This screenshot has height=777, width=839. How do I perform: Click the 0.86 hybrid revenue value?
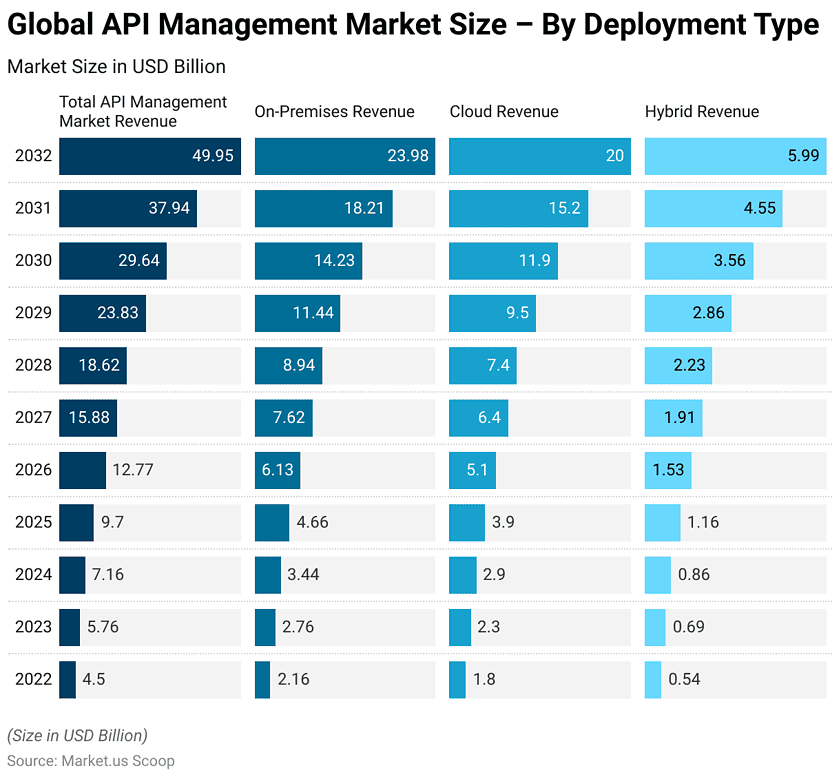click(x=694, y=574)
